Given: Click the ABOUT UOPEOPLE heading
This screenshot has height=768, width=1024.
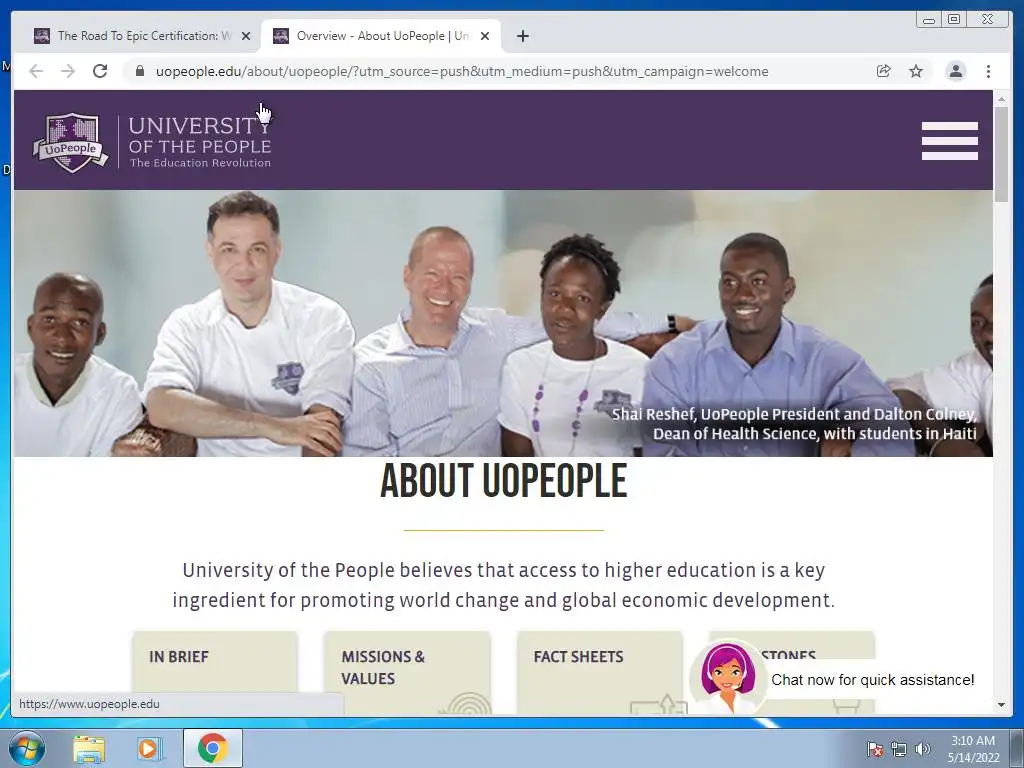Looking at the screenshot, I should [504, 481].
